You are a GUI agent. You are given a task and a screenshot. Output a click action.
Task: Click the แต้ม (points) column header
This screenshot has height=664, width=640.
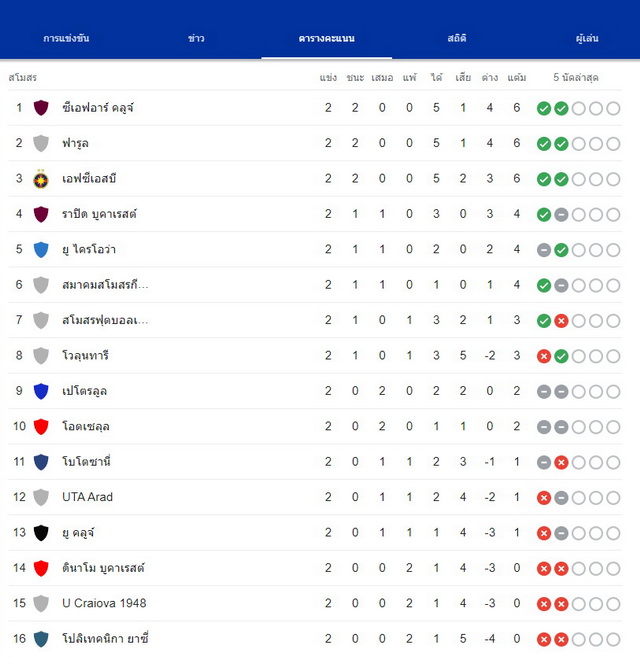click(x=517, y=77)
